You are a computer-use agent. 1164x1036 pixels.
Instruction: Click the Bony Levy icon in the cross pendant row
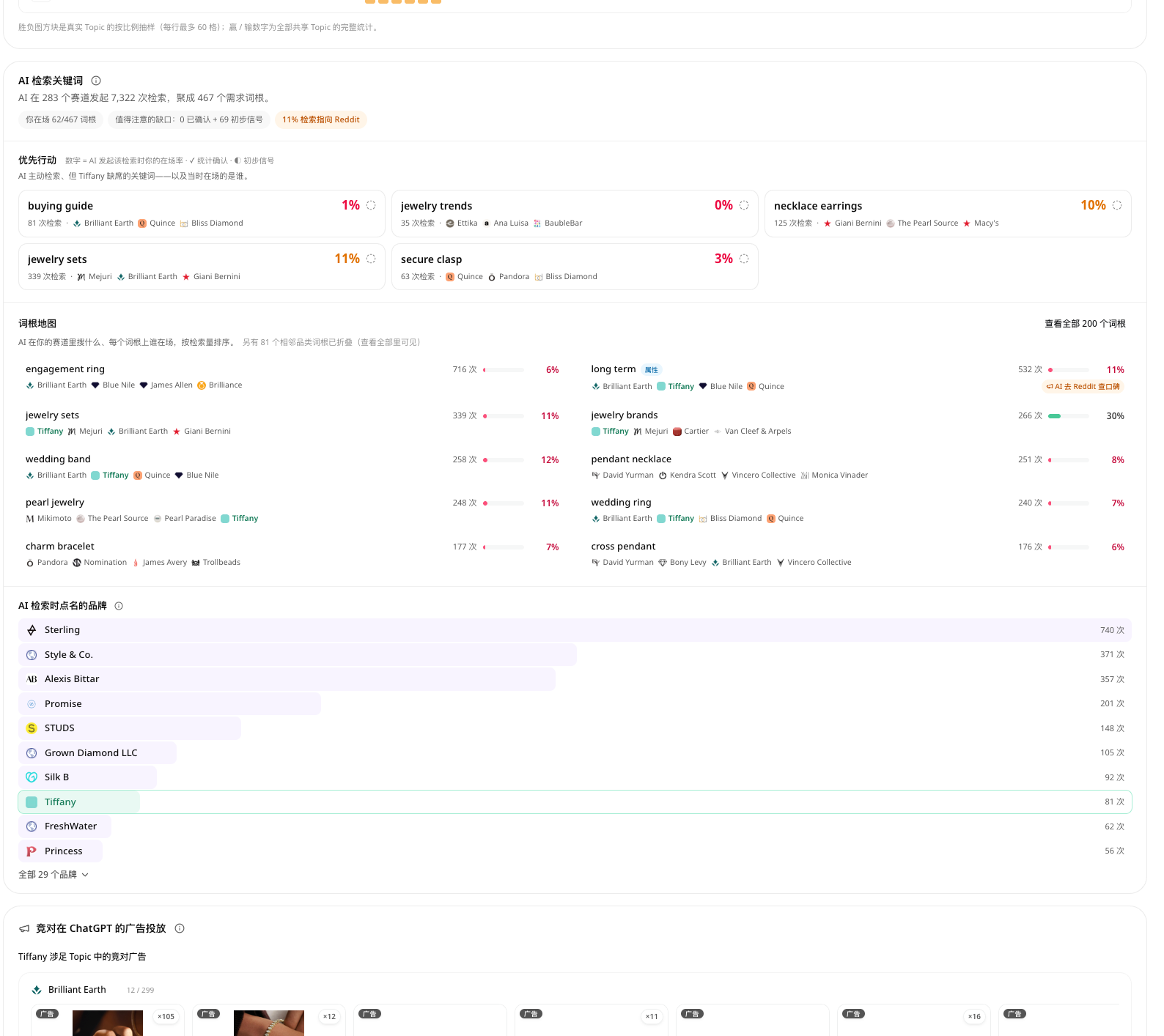(663, 563)
